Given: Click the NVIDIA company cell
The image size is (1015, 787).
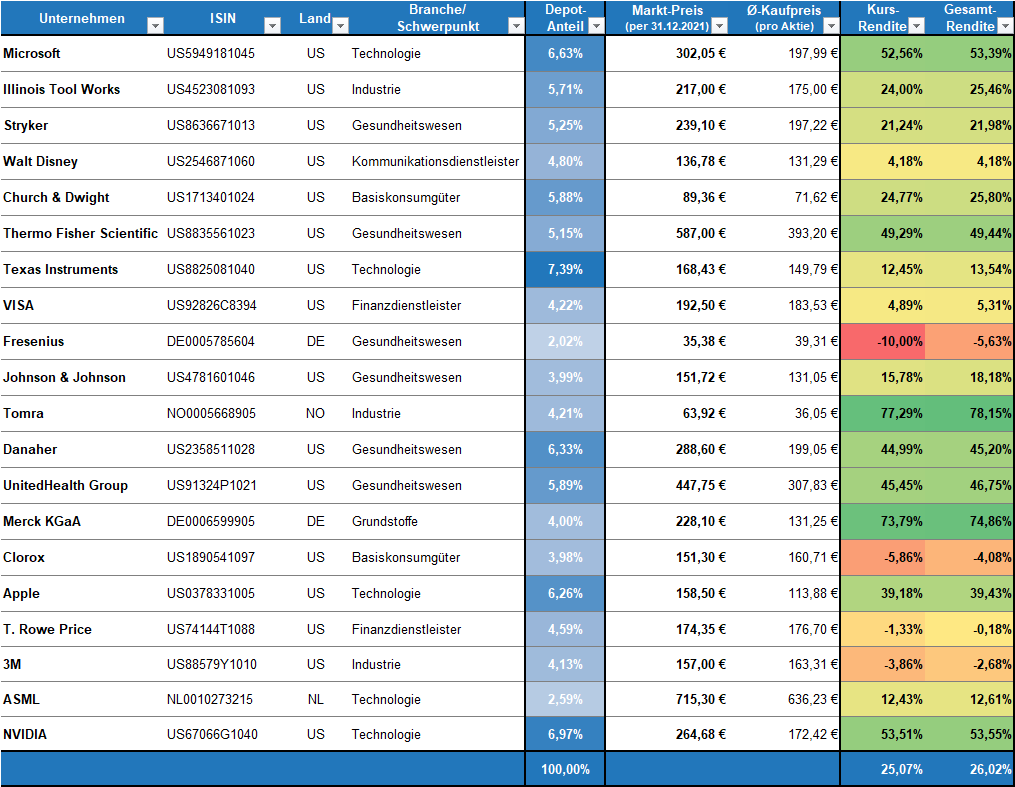Looking at the screenshot, I should 25,735.
